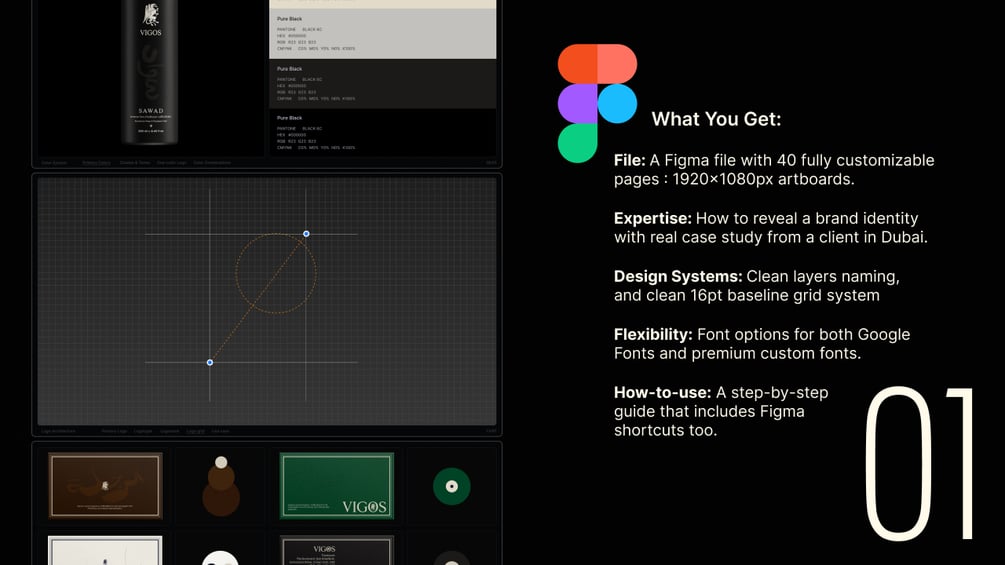Screen dimensions: 1005x565
Task: Click the dotted orange circle in logo grid
Action: tap(276, 273)
